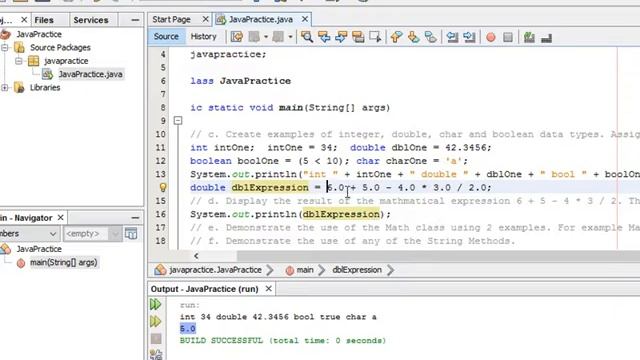This screenshot has width=640, height=360.
Task: Click the main breadcrumb
Action: pyautogui.click(x=304, y=270)
